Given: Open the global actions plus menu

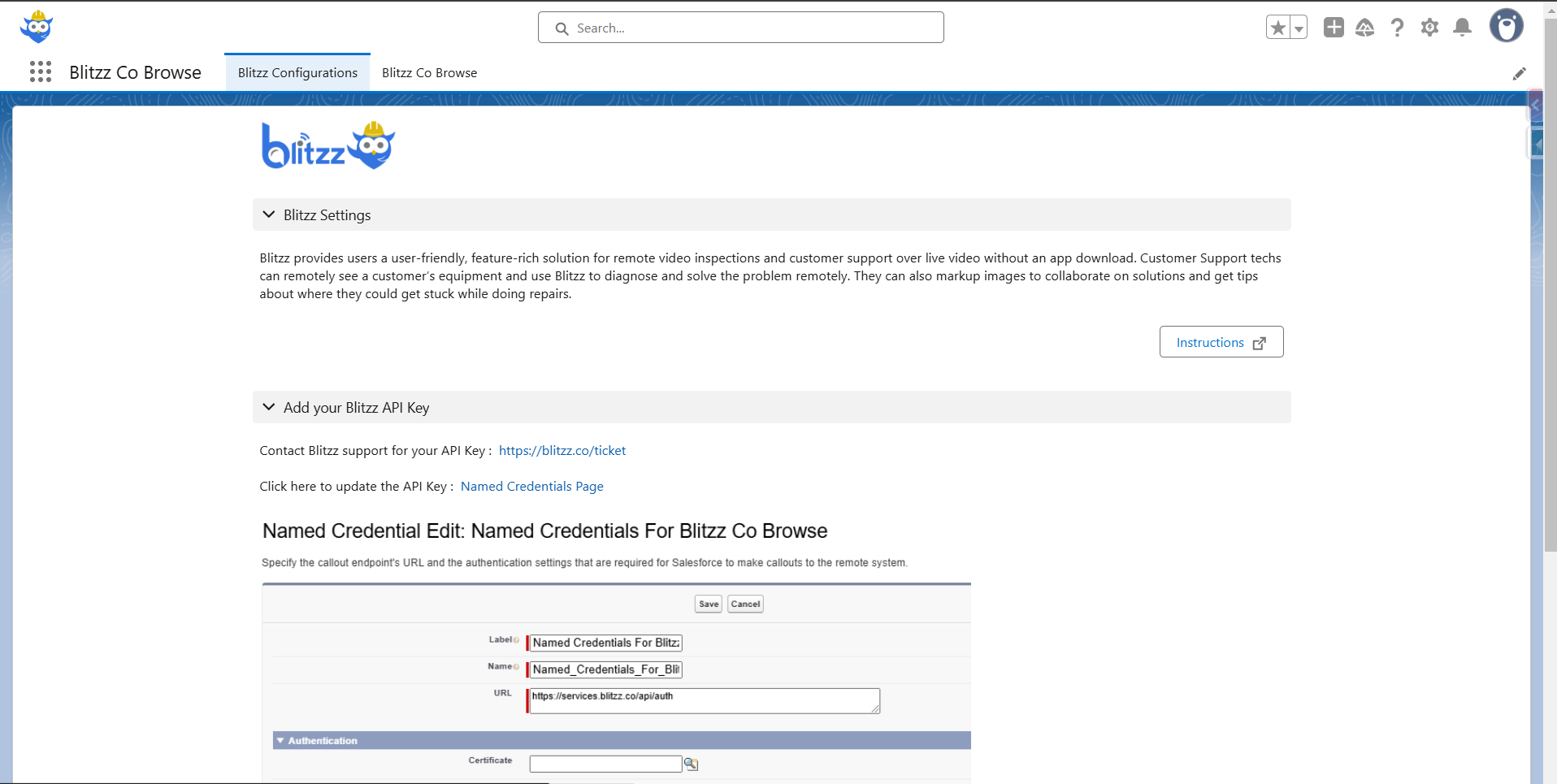Looking at the screenshot, I should pyautogui.click(x=1334, y=28).
